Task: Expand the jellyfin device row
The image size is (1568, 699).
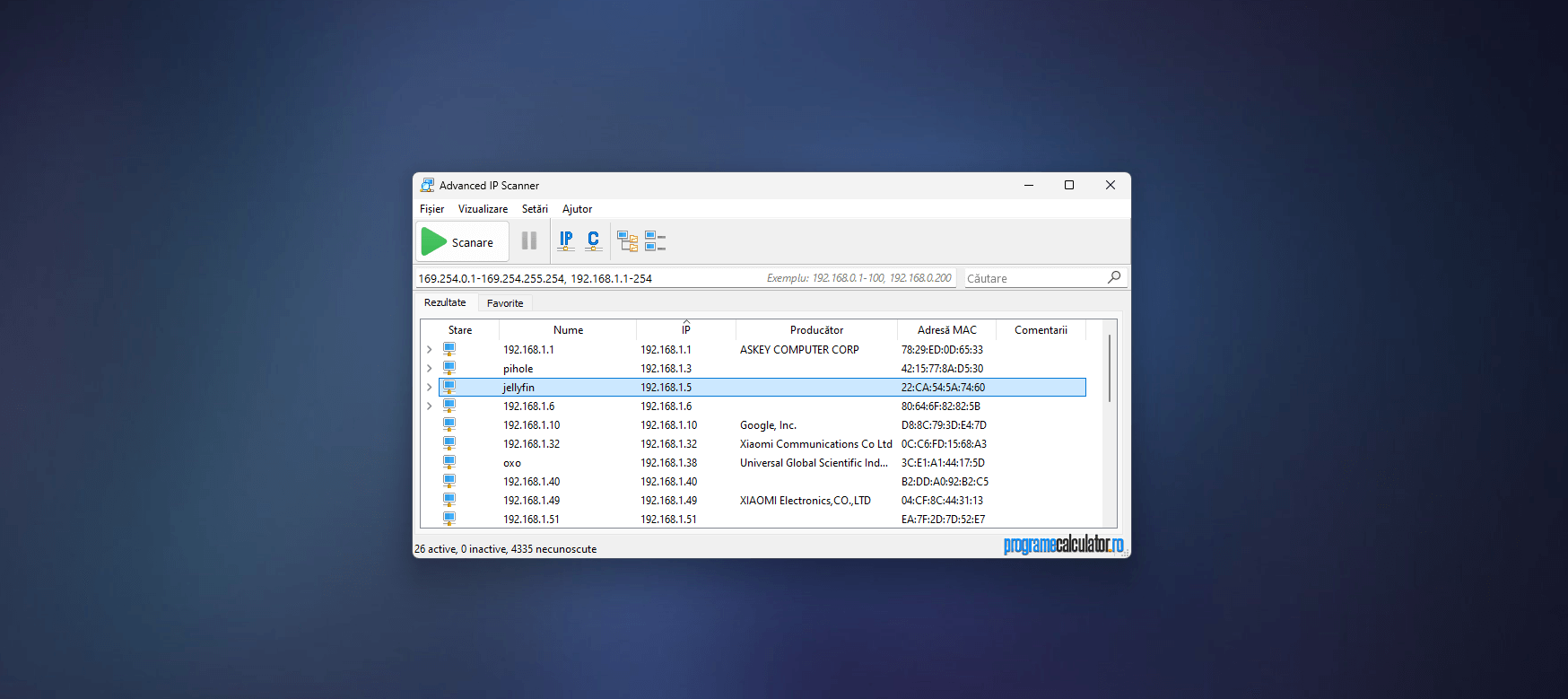Action: coord(429,388)
